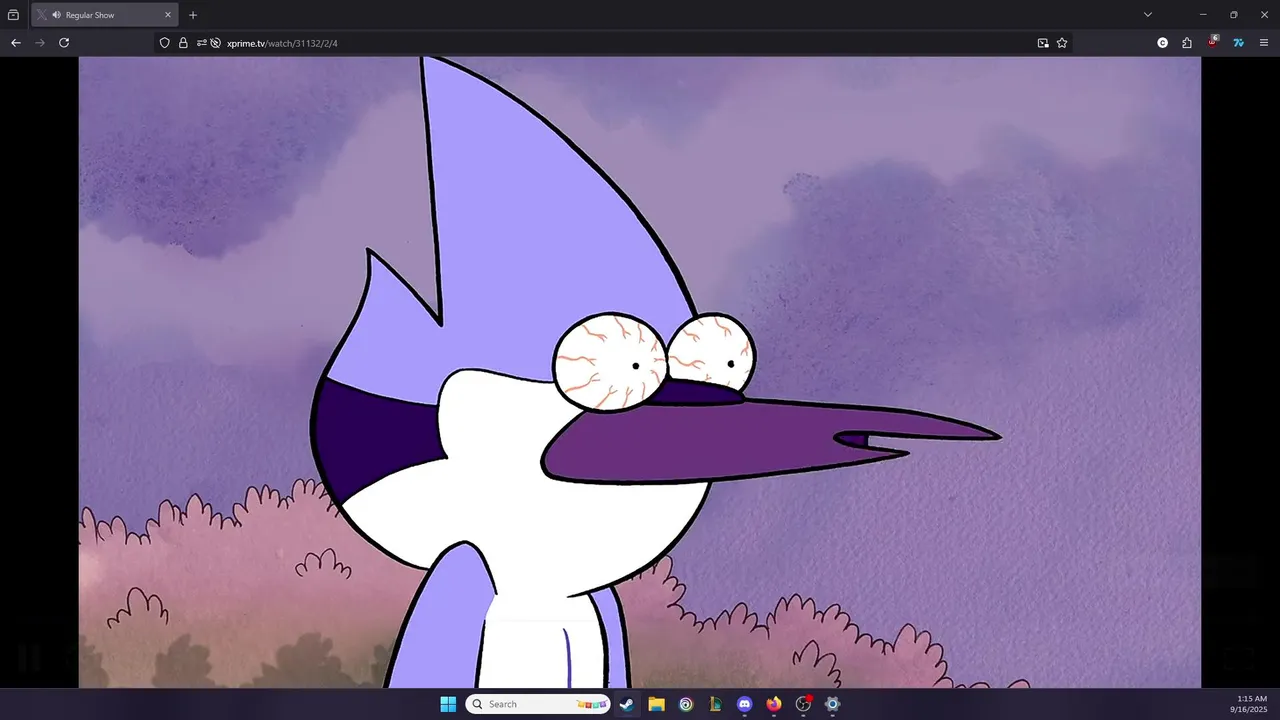Open File Explorer from the taskbar
Image resolution: width=1280 pixels, height=720 pixels.
656,704
